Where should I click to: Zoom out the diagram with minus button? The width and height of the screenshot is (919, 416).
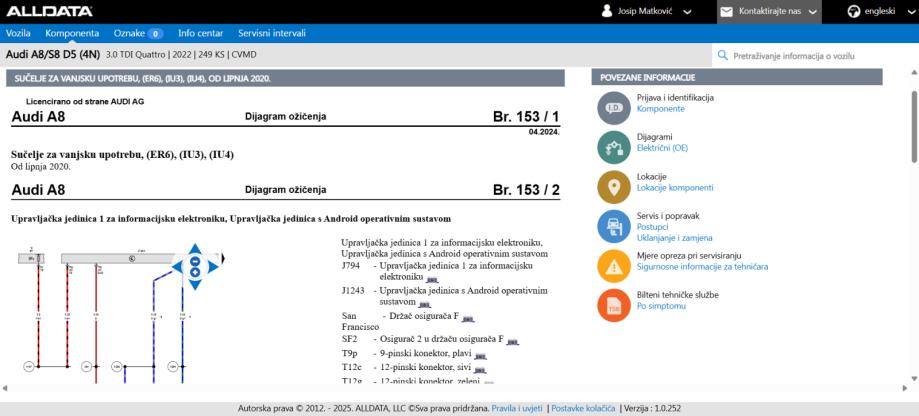tap(195, 262)
